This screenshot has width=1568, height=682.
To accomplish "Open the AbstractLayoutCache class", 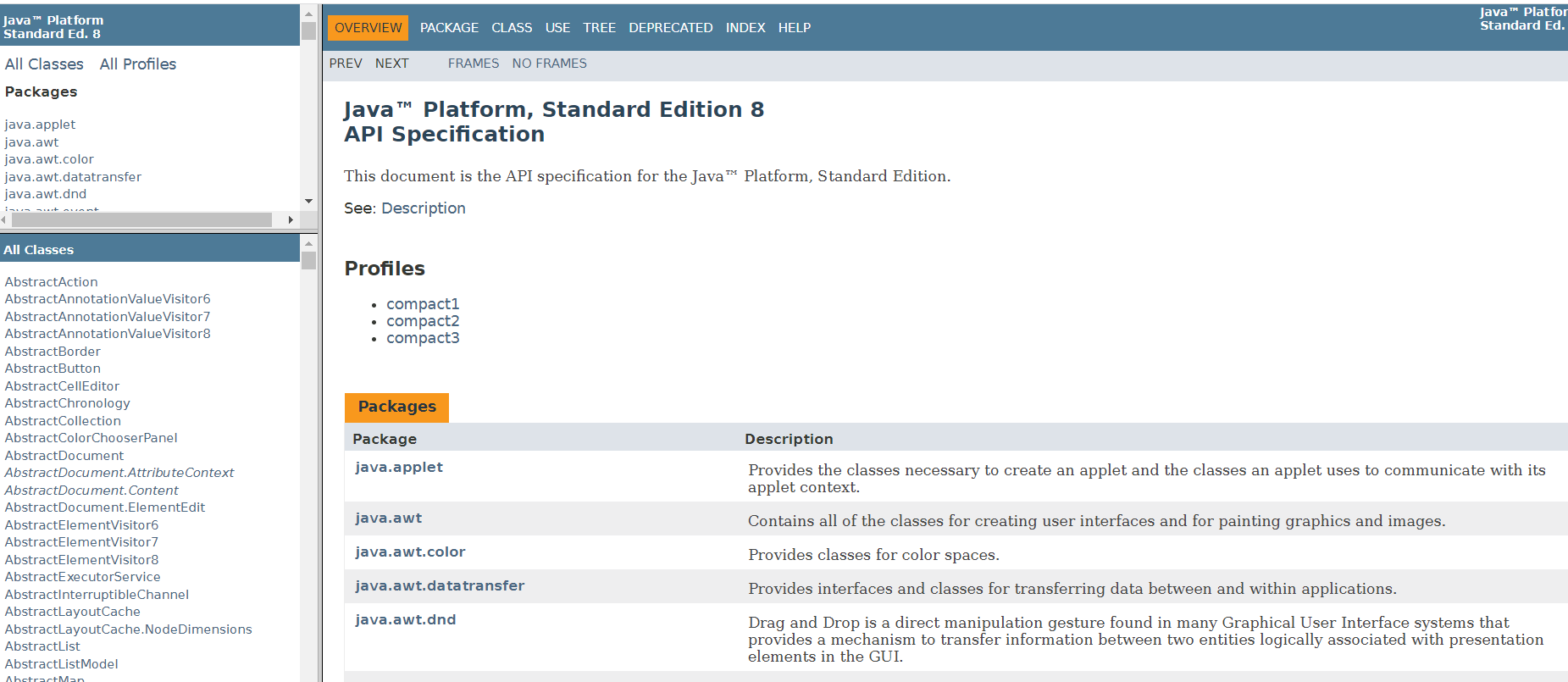I will tap(73, 612).
